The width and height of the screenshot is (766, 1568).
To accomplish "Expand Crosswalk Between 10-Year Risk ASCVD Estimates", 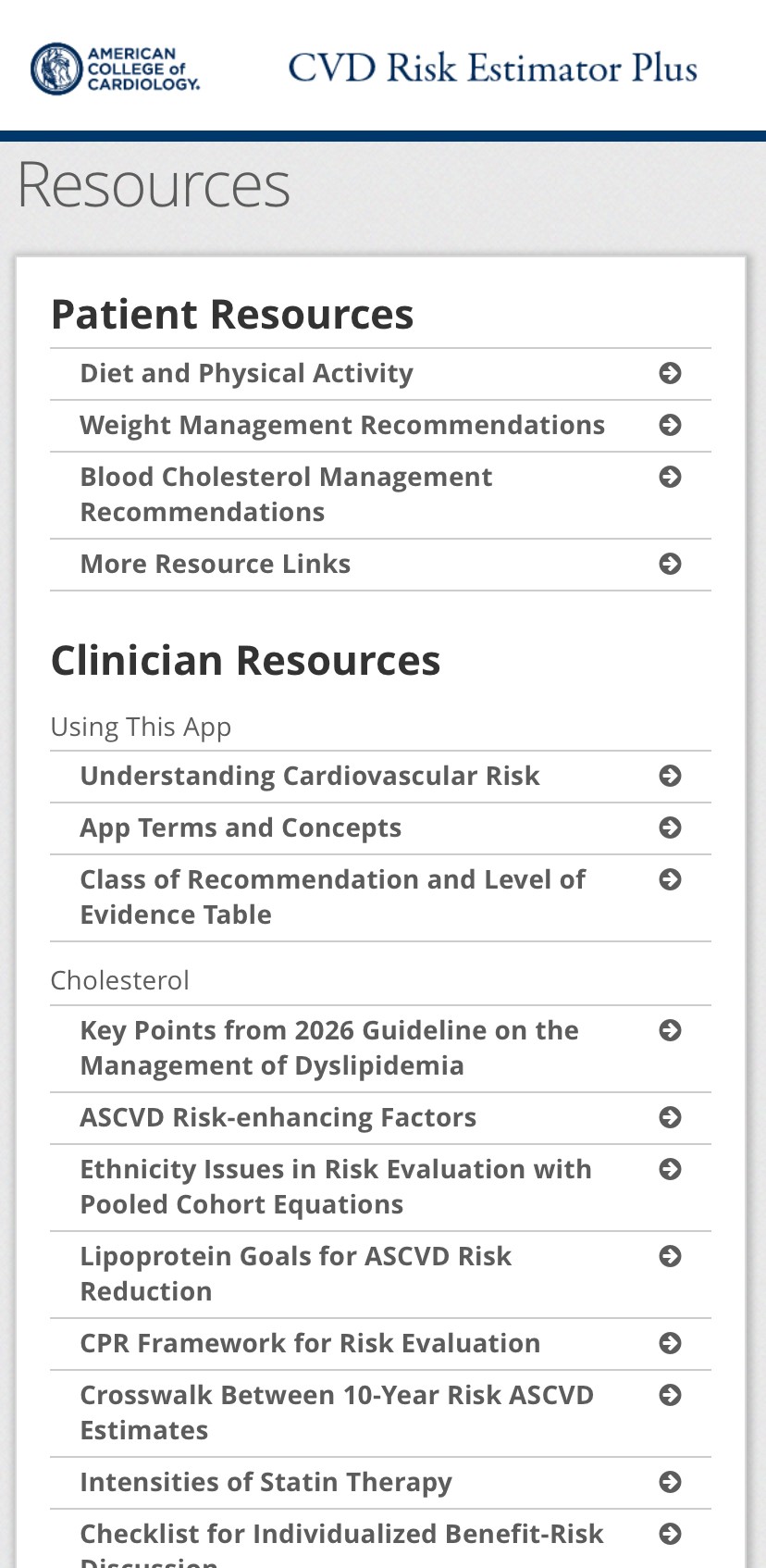I will (337, 1412).
